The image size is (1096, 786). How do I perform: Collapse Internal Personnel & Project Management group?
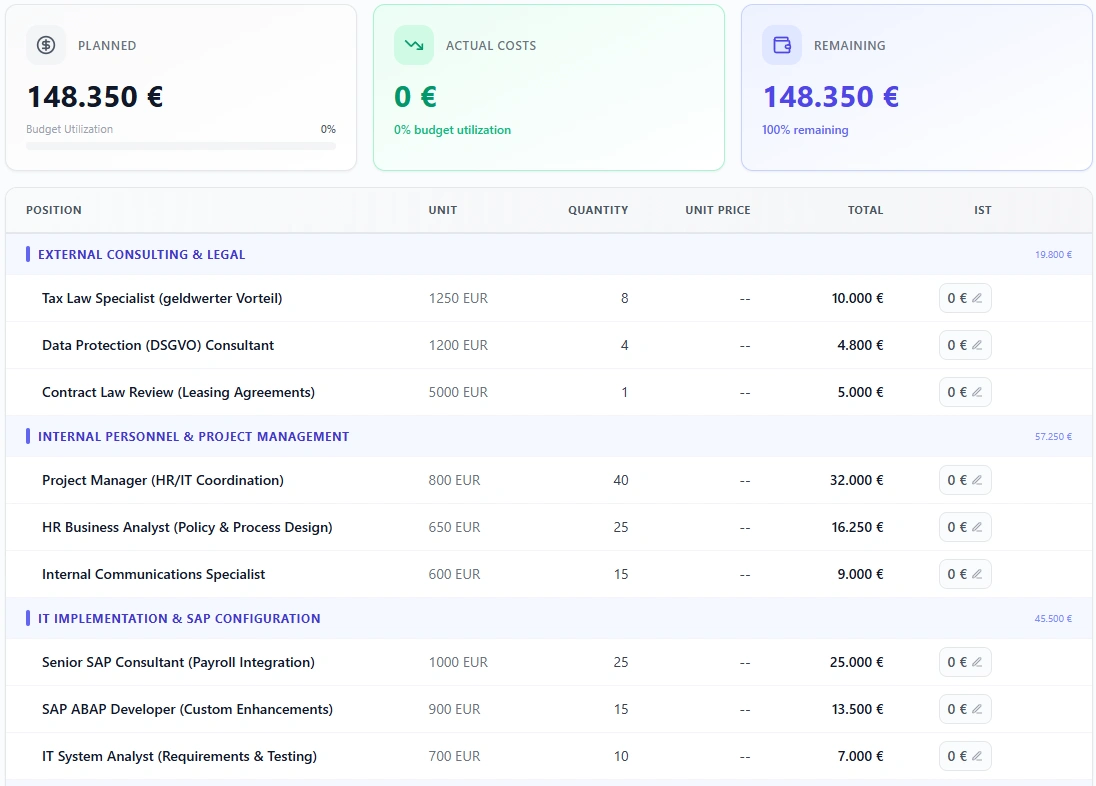pos(193,436)
